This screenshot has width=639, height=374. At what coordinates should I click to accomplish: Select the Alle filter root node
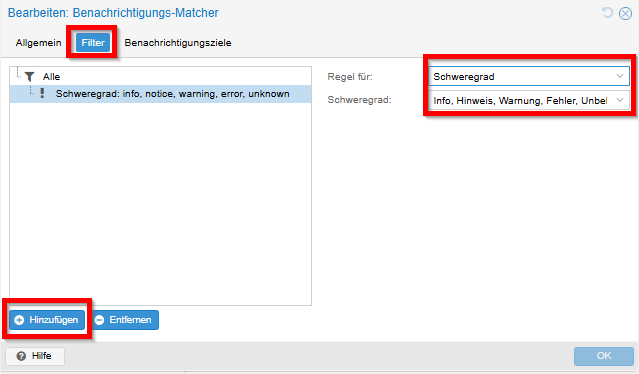[161, 77]
